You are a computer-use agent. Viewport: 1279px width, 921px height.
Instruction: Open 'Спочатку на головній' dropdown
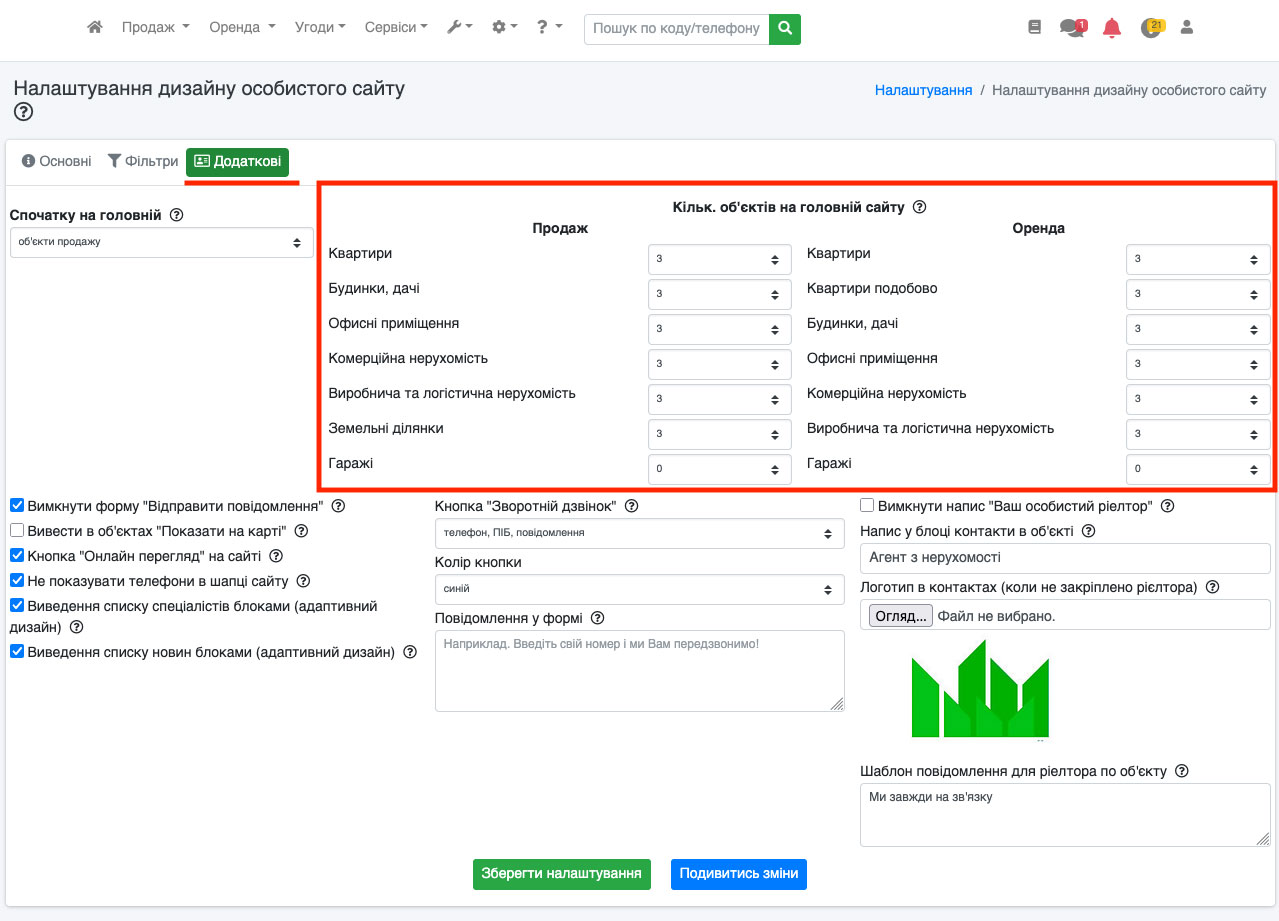161,242
